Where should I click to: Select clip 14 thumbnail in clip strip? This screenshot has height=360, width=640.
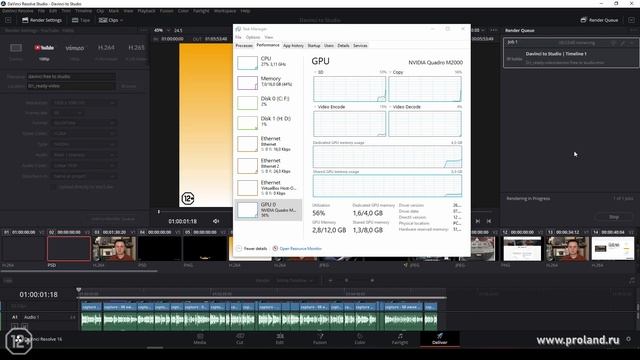tap(613, 249)
